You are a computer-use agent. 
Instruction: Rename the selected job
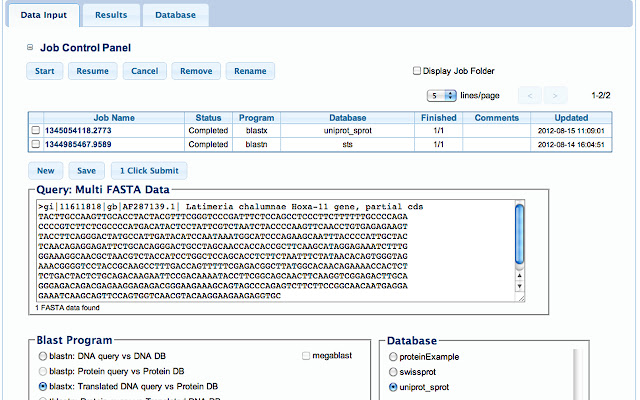251,71
